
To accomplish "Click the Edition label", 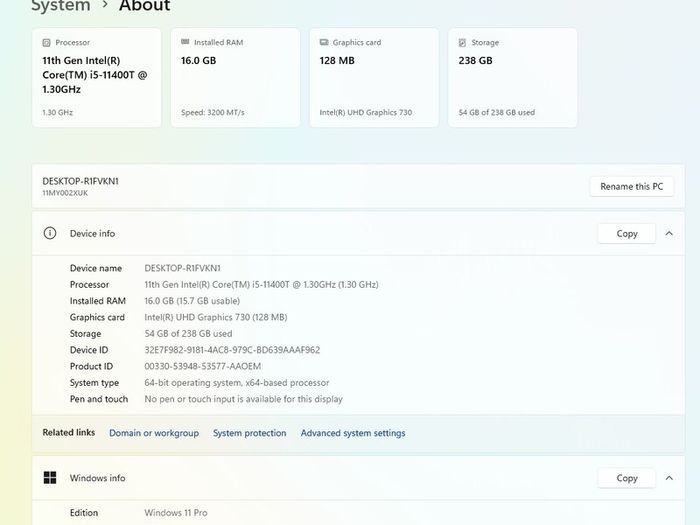I will [84, 513].
